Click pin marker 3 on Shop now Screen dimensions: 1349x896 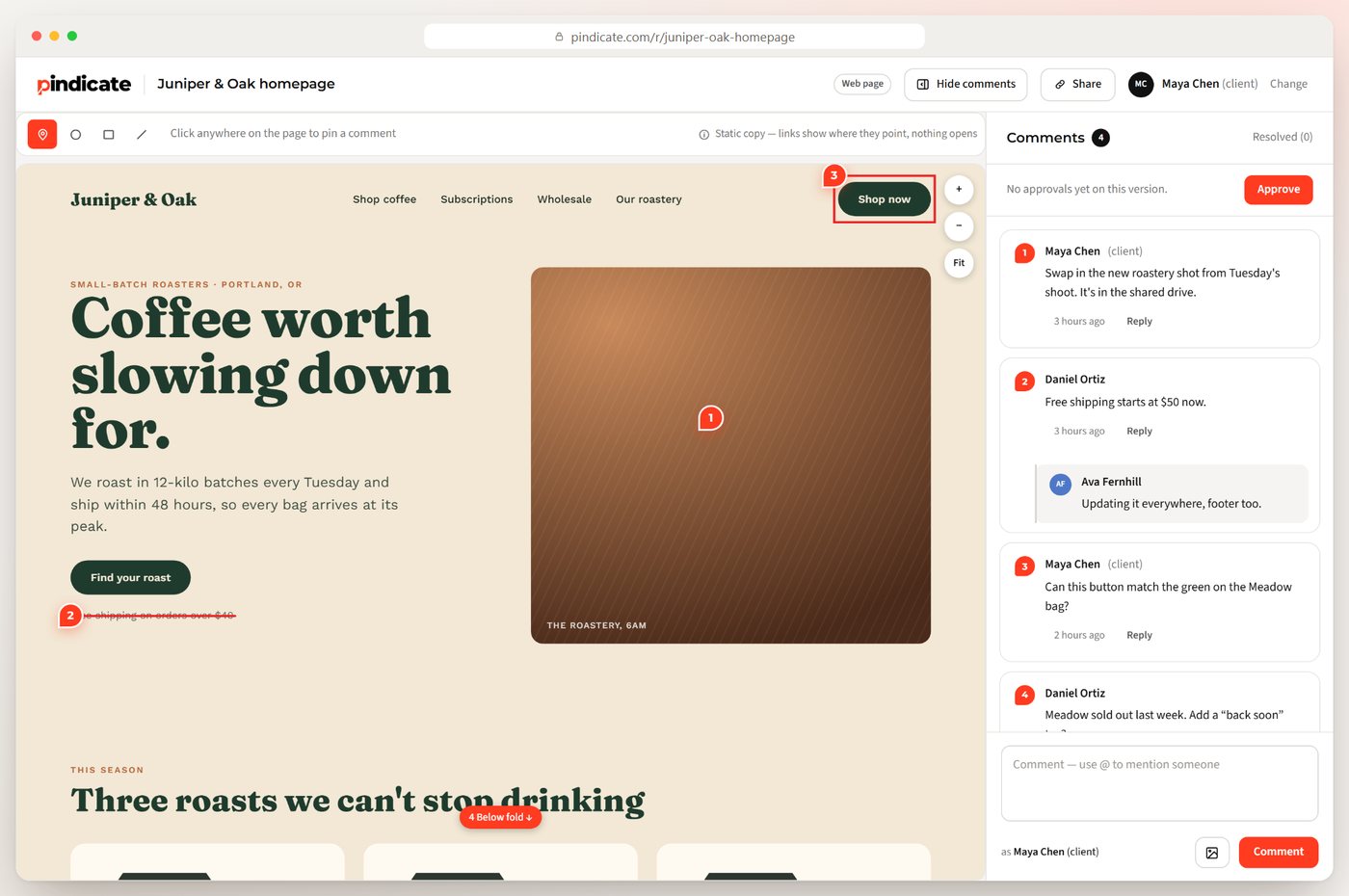click(834, 175)
